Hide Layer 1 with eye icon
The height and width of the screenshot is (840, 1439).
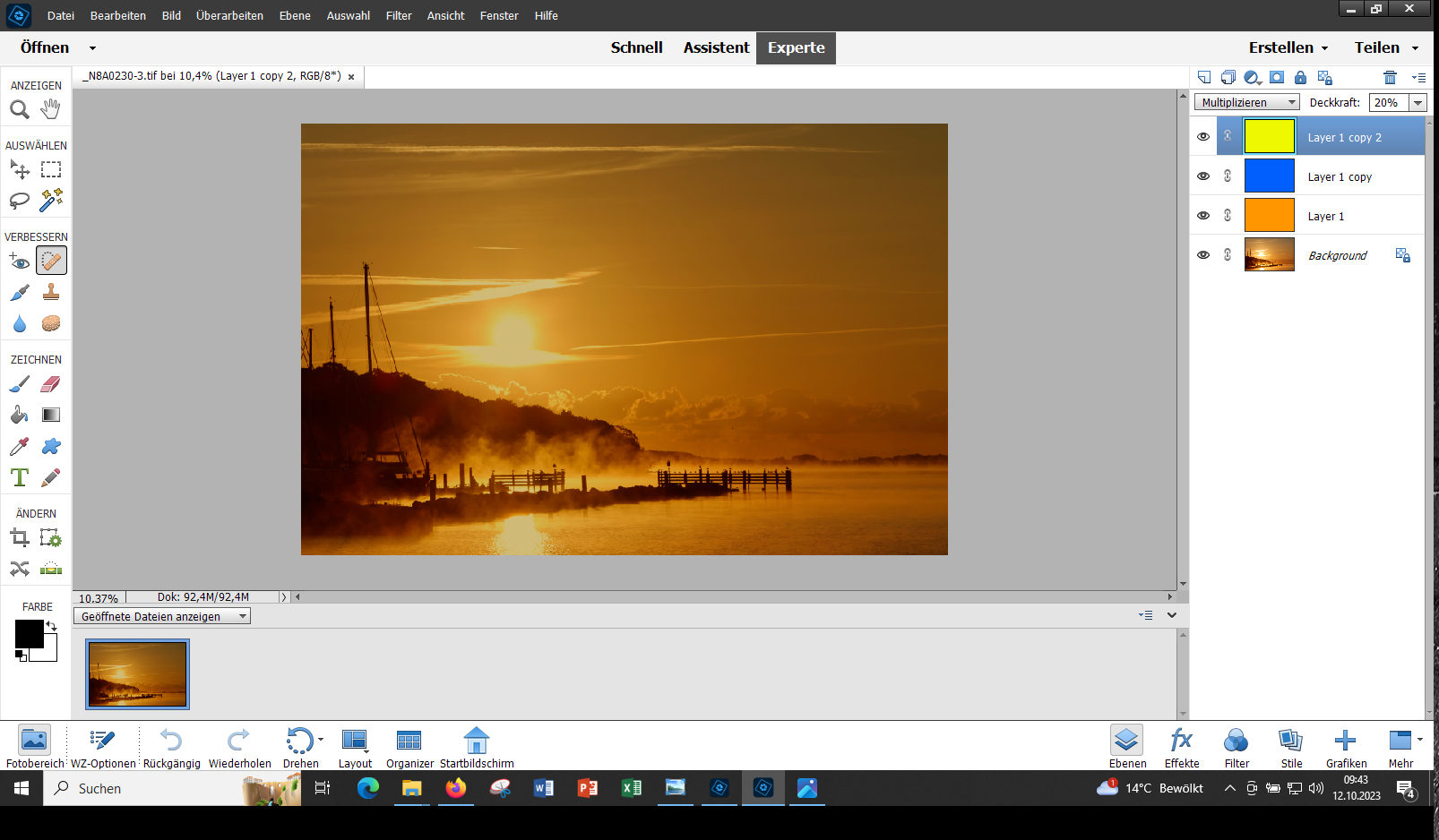pyautogui.click(x=1203, y=216)
